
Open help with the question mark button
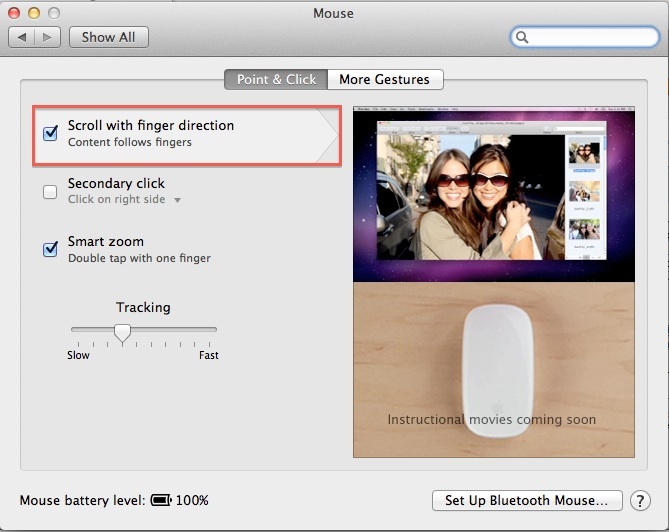coord(640,500)
